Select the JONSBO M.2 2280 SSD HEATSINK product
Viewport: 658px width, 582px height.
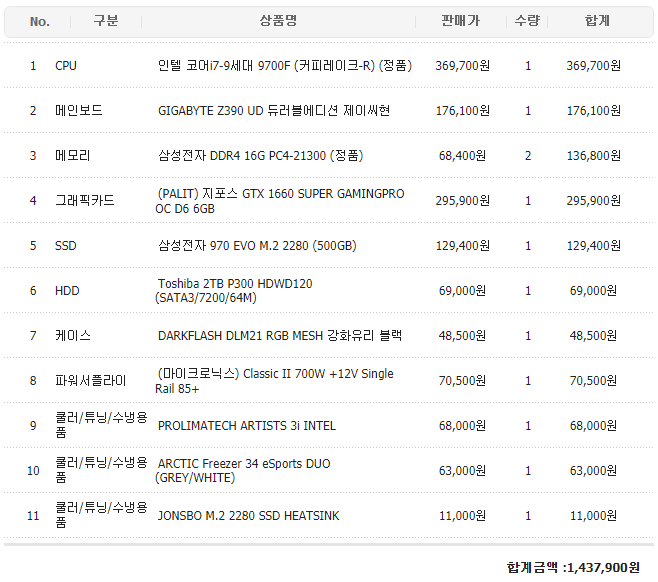point(248,515)
